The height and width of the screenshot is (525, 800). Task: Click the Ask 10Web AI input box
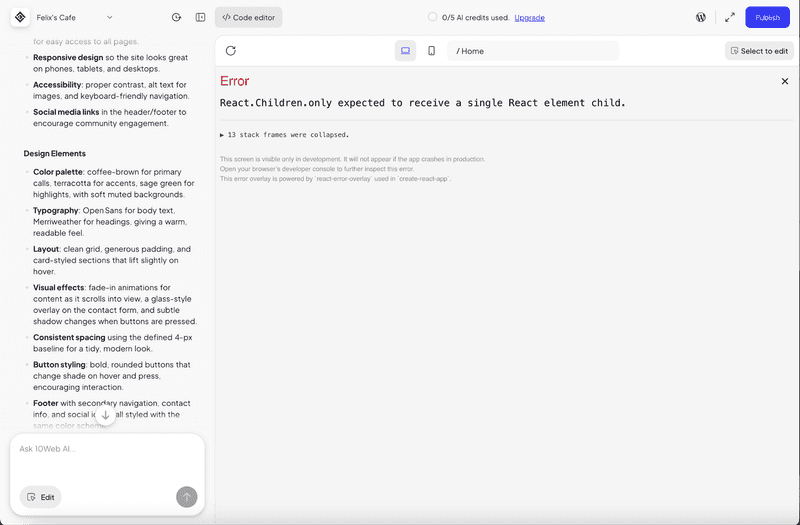107,449
